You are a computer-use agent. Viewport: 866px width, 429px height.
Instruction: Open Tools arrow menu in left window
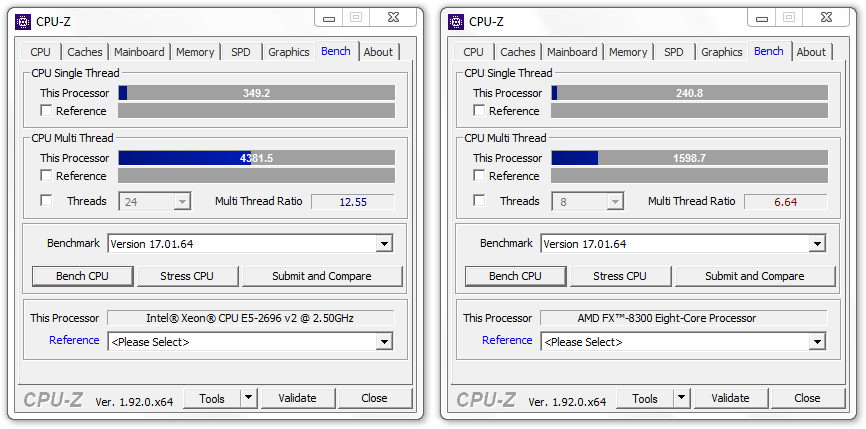pyautogui.click(x=249, y=398)
